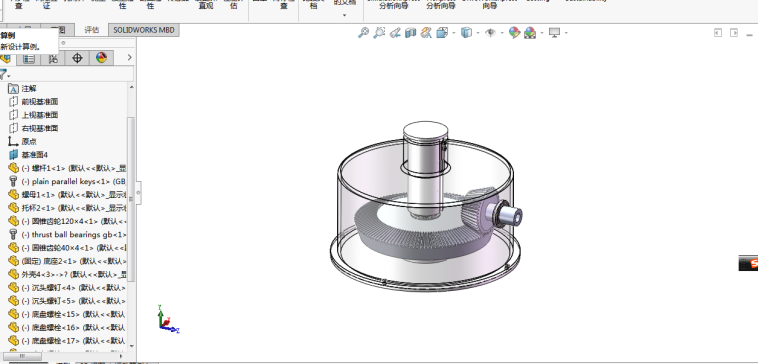
Task: Select 沉头螺钉<5> component
Action: pyautogui.click(x=73, y=301)
